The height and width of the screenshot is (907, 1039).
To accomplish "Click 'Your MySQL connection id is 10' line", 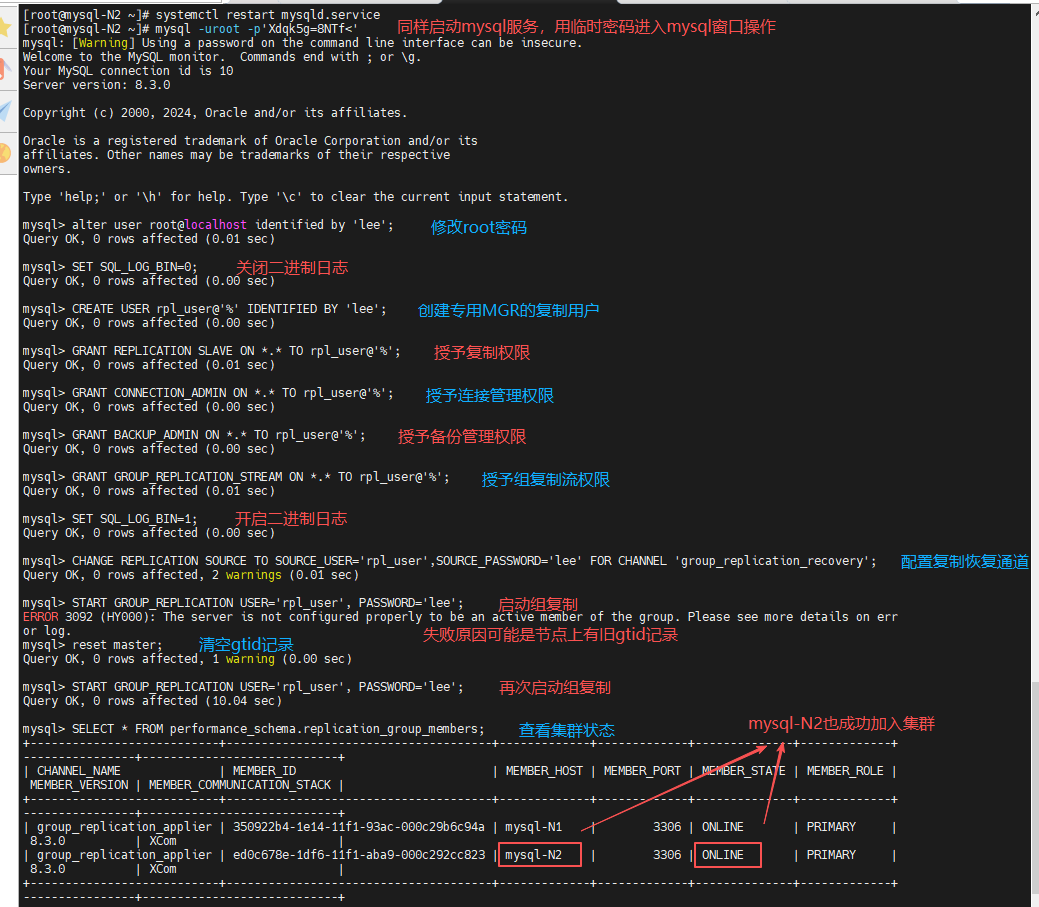I will (128, 71).
